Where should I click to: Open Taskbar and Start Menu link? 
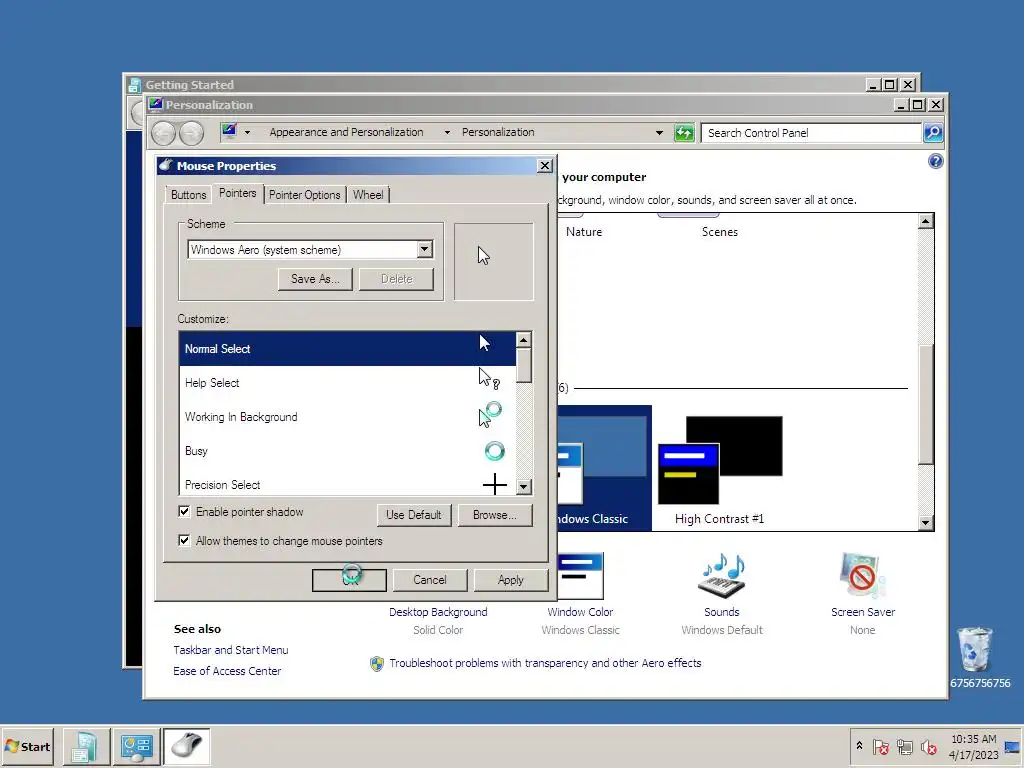tap(231, 650)
